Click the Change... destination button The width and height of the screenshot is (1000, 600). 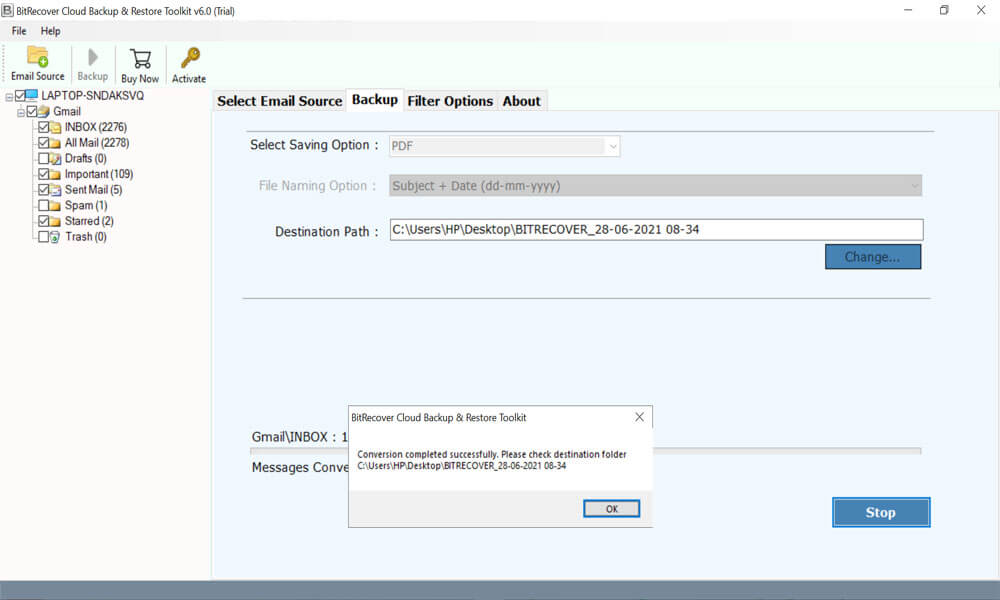pyautogui.click(x=872, y=257)
